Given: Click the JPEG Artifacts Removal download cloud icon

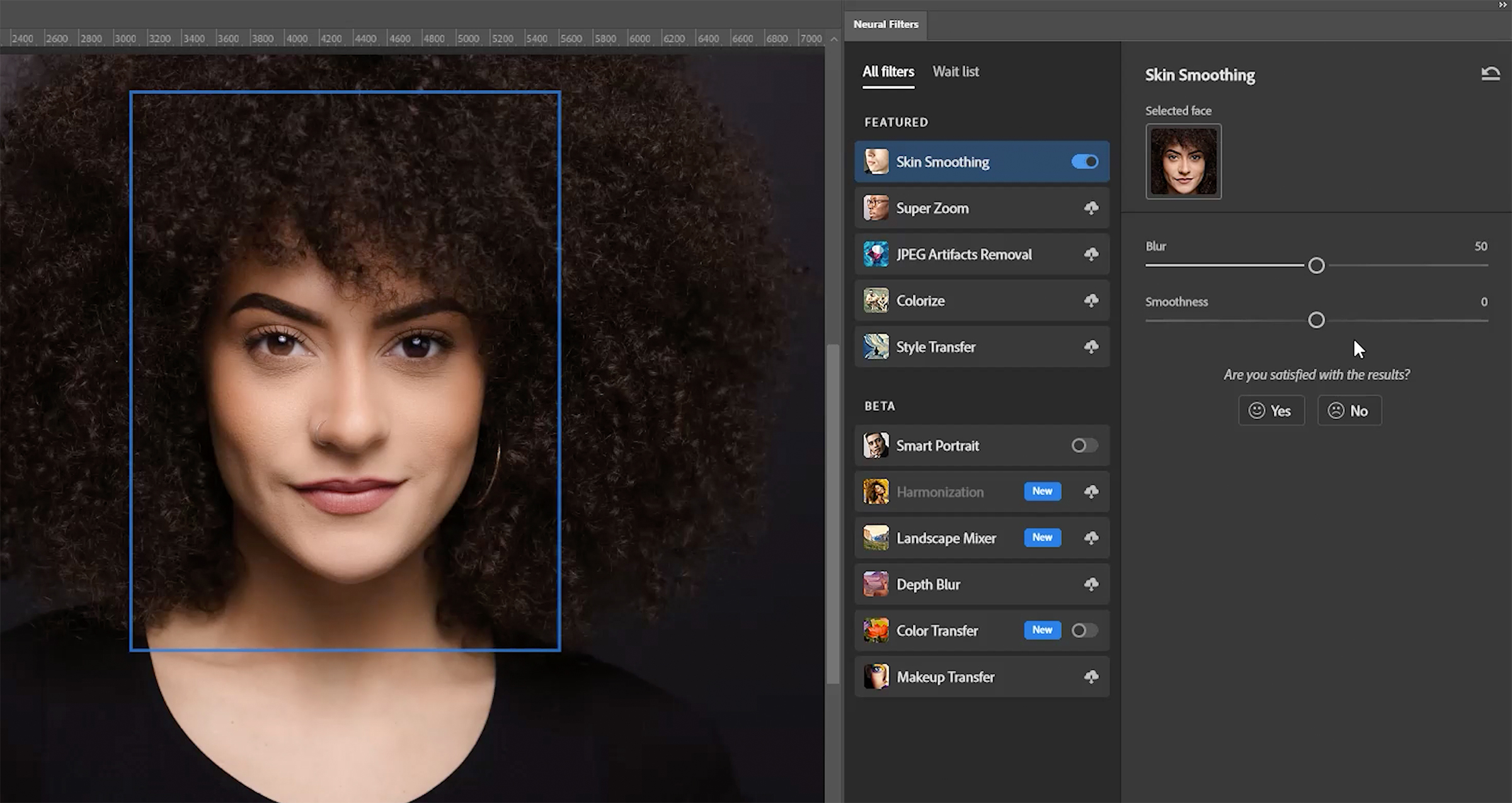Looking at the screenshot, I should coord(1092,254).
